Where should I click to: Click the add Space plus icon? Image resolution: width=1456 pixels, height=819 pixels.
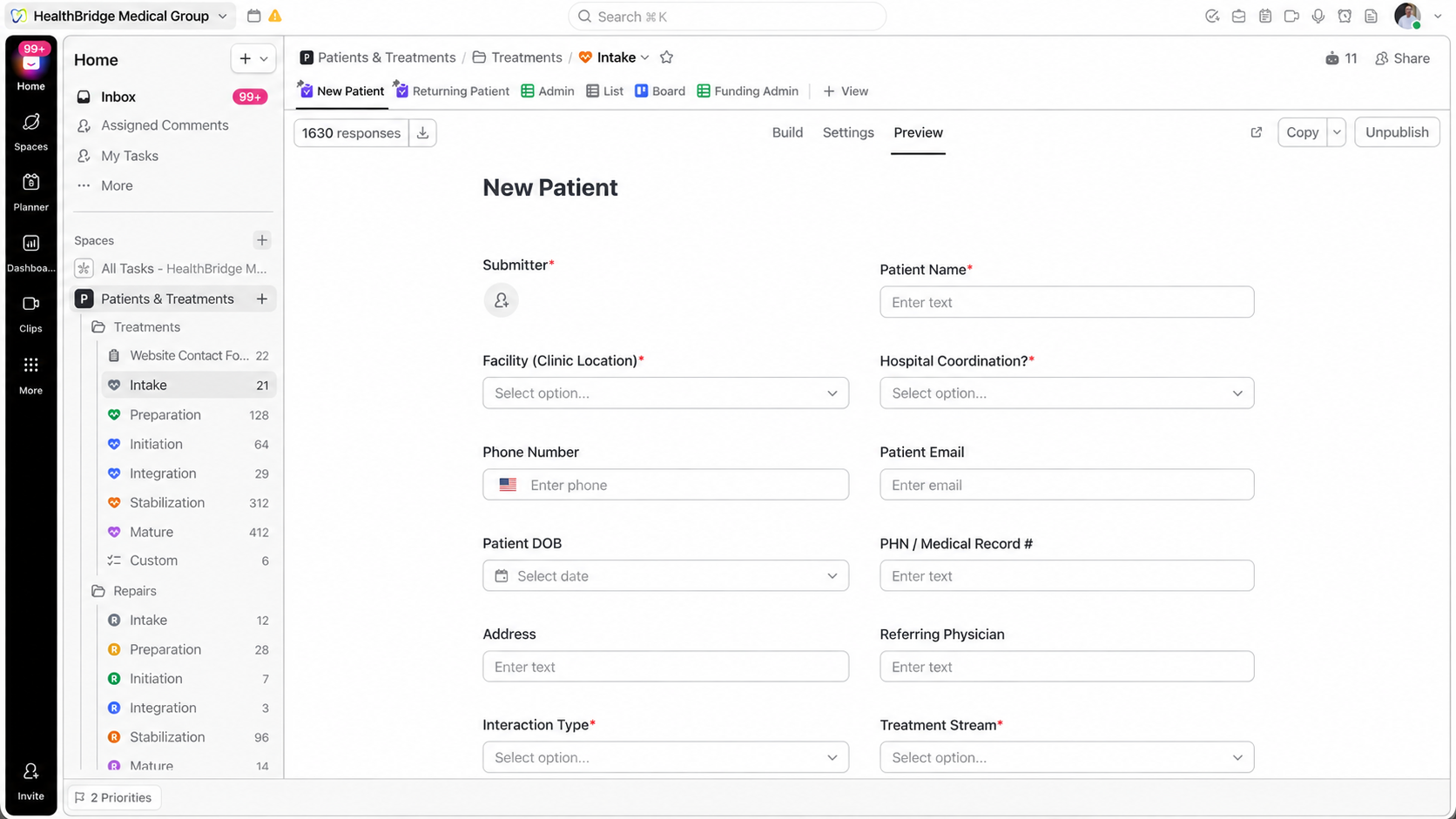point(262,240)
